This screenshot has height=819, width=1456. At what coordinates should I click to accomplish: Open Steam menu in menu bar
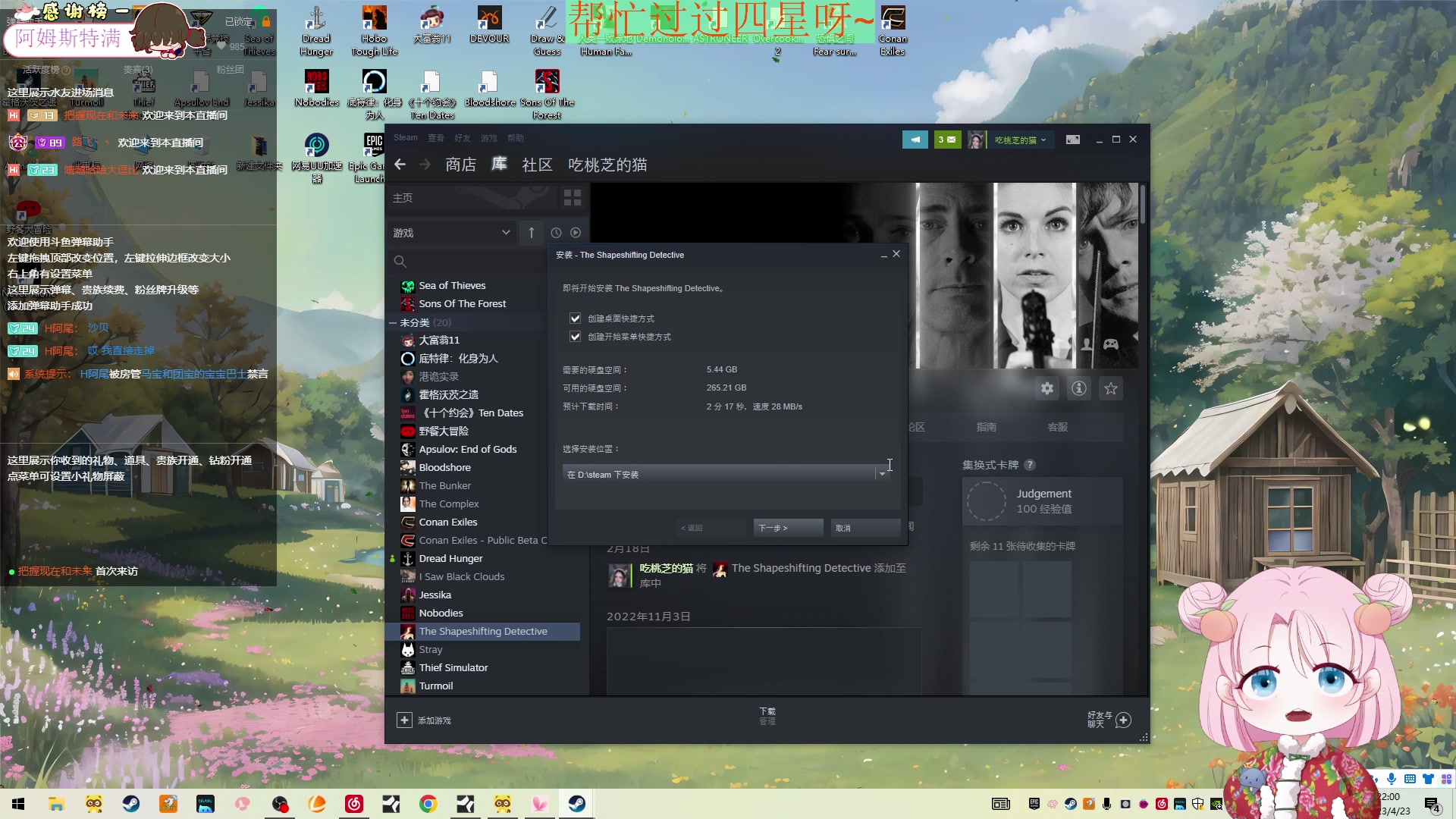click(x=406, y=138)
